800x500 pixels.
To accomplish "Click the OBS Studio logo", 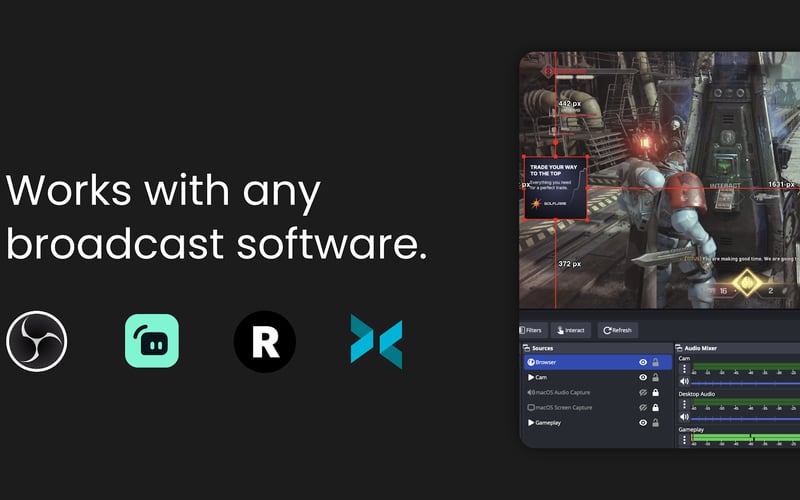I will [x=37, y=341].
